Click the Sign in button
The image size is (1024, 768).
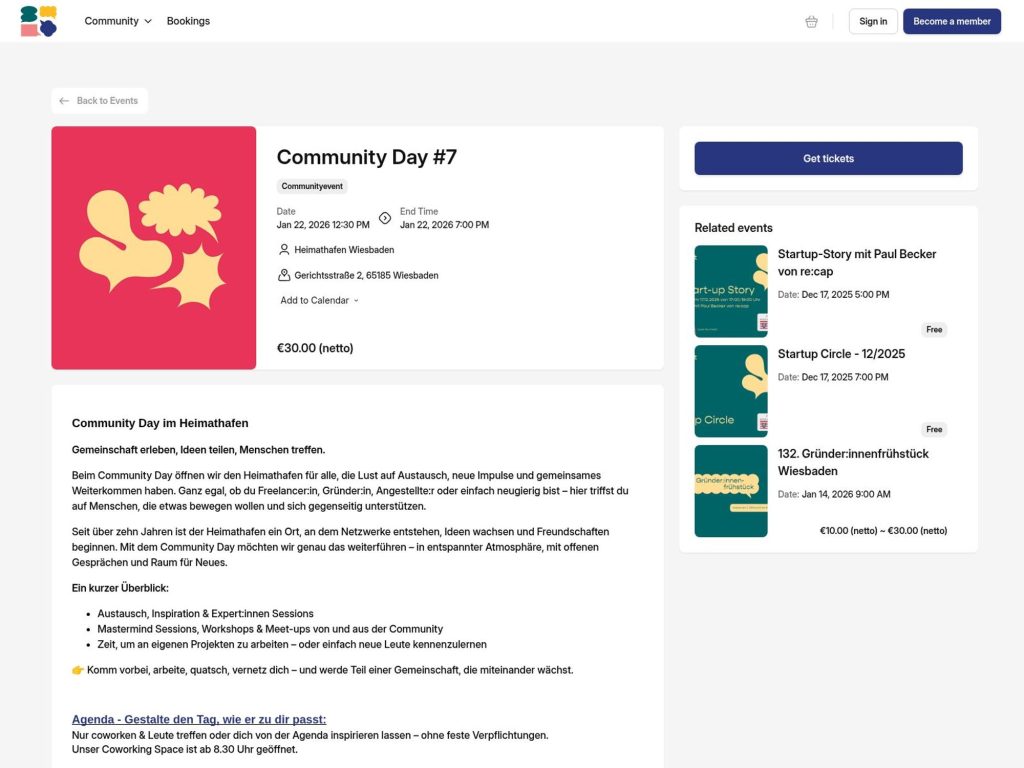[x=872, y=21]
